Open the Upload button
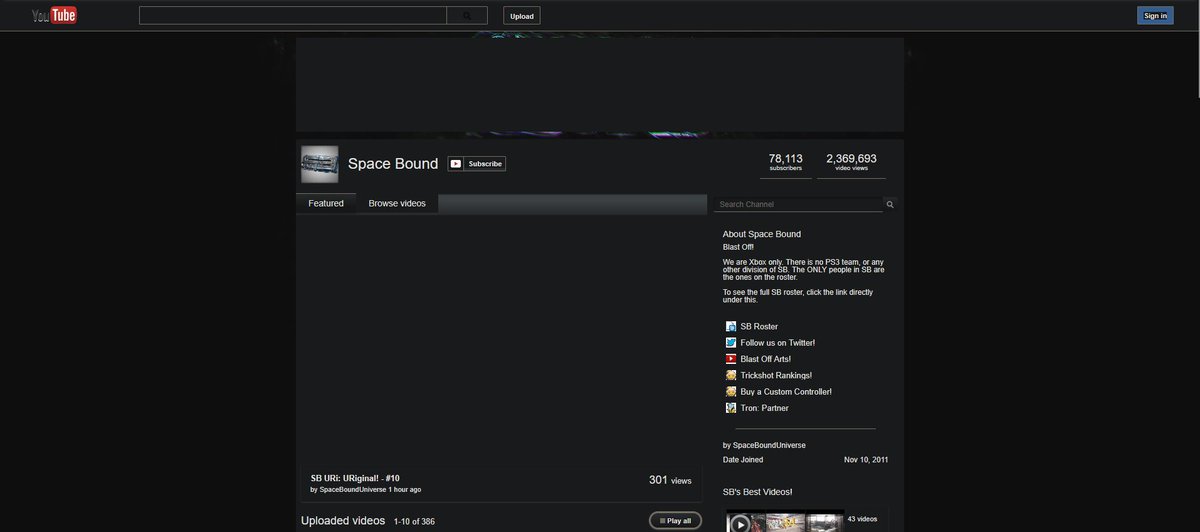Viewport: 1200px width, 532px height. [522, 16]
